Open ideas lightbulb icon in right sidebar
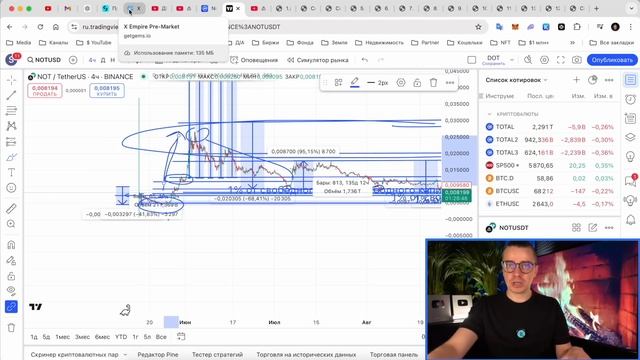The image size is (640, 360). [630, 156]
